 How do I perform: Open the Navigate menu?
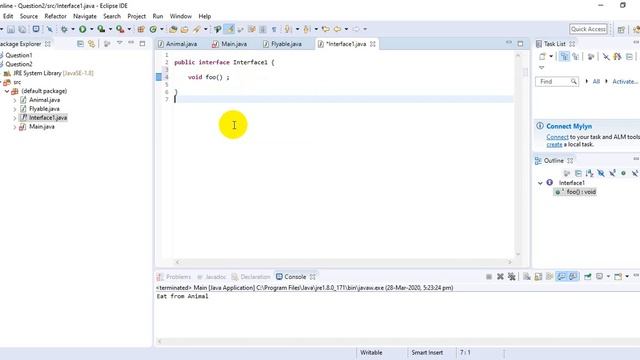pyautogui.click(x=85, y=16)
